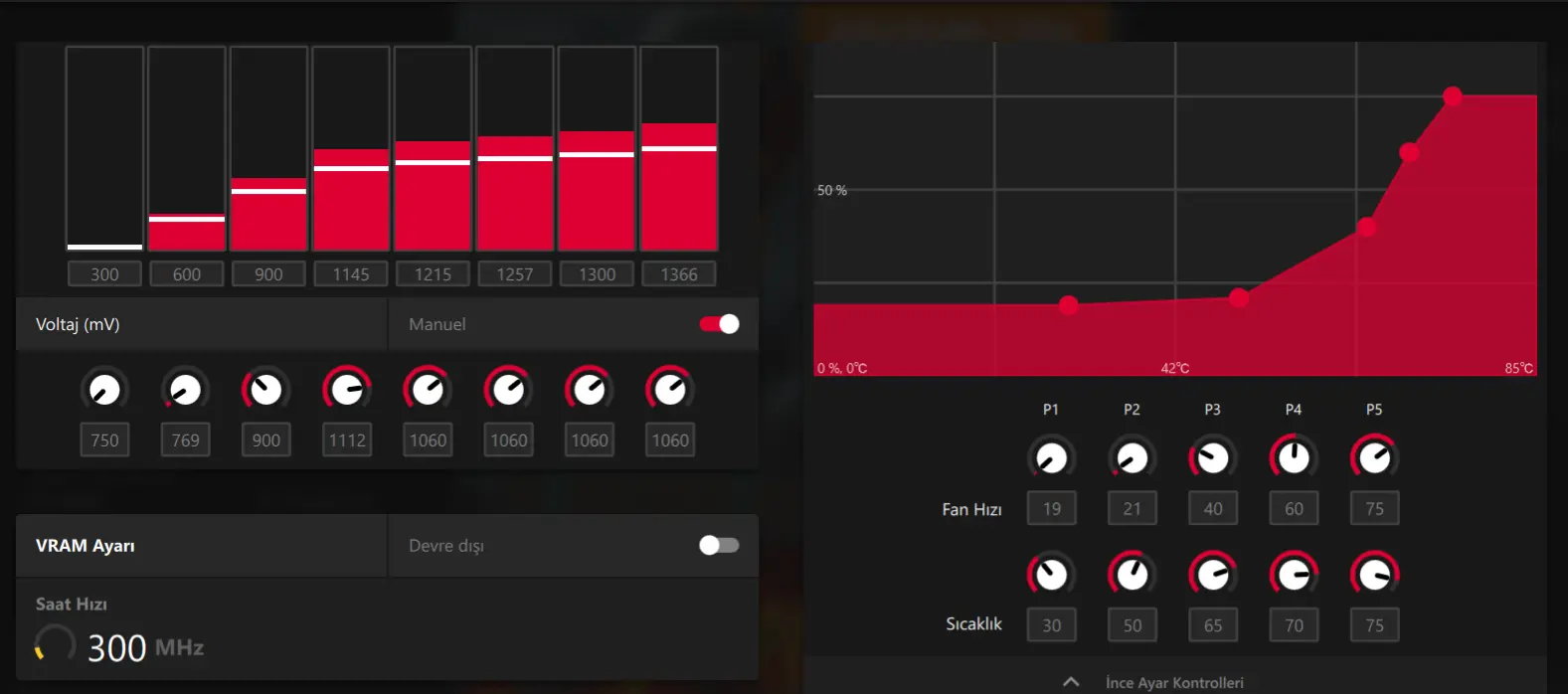Edit the 600 frequency field
This screenshot has width=1568, height=694.
click(x=187, y=273)
